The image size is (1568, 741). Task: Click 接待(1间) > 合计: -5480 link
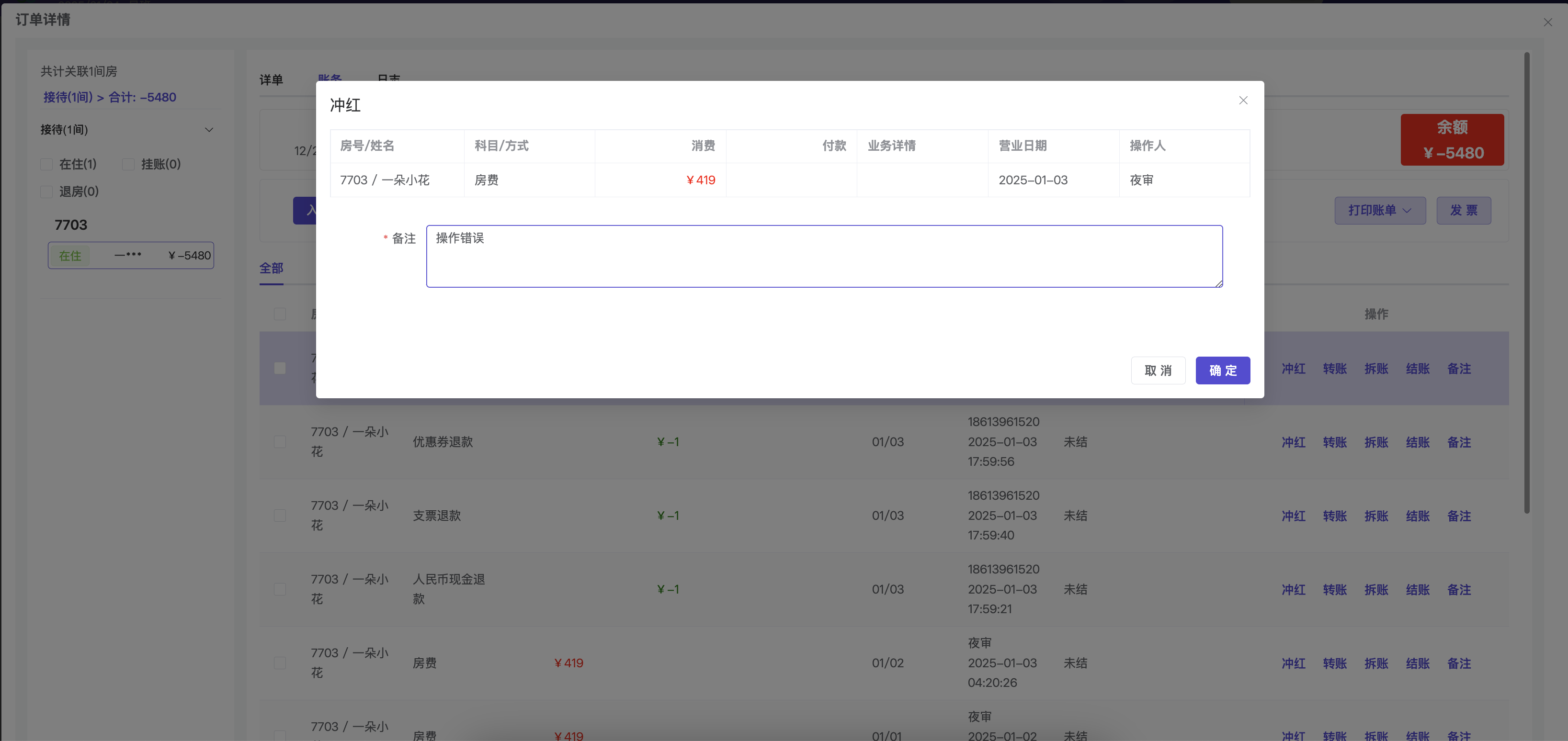click(110, 97)
